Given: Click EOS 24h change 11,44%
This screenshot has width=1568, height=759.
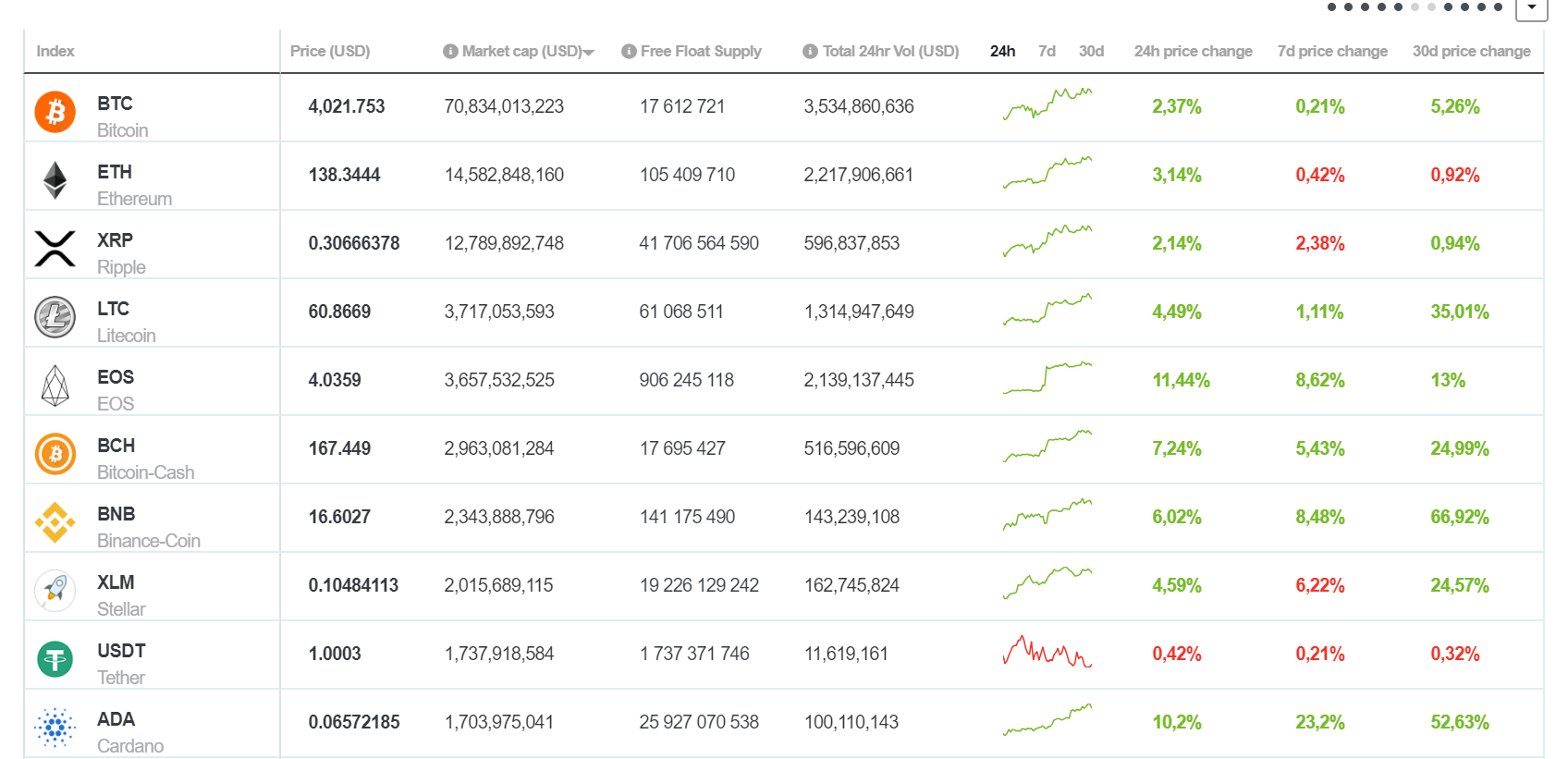Looking at the screenshot, I should point(1181,380).
